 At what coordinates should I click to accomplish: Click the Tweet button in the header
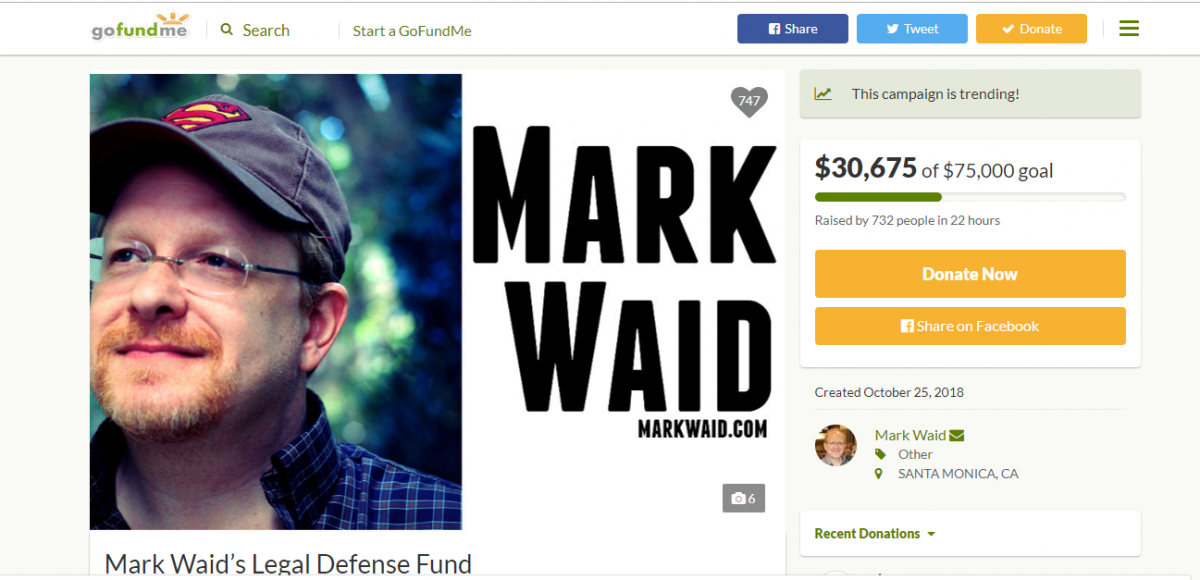[x=912, y=29]
